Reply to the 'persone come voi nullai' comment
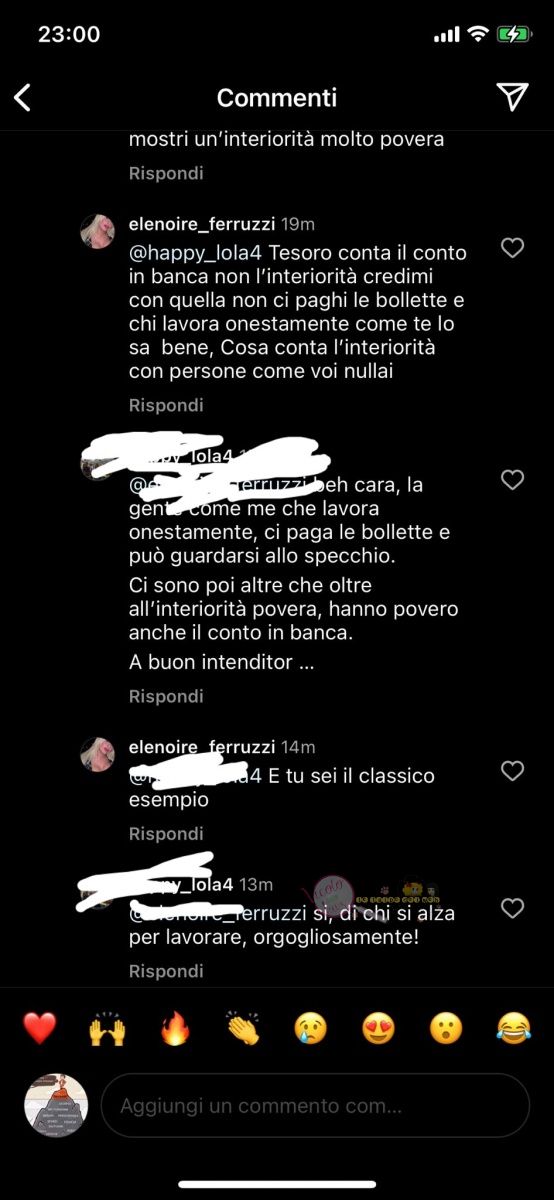The image size is (554, 1200). [166, 405]
